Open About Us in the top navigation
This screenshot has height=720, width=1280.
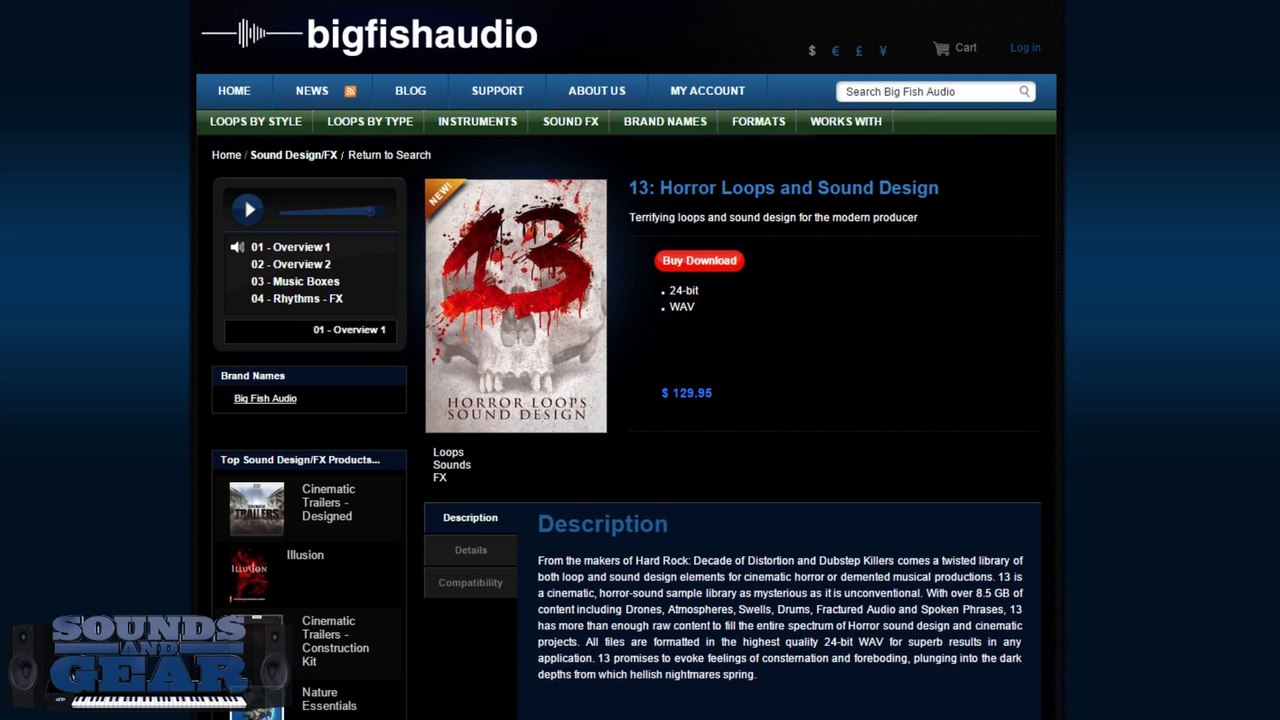tap(597, 91)
